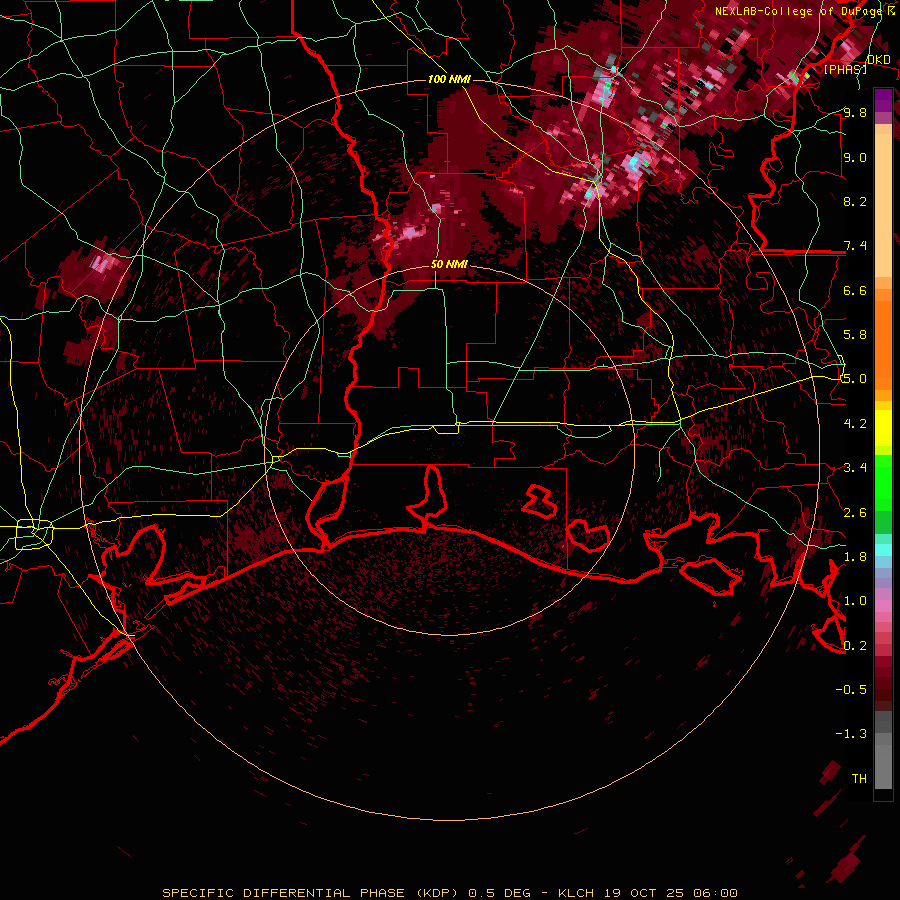This screenshot has height=900, width=900.
Task: Click the 6.6 value on the color scale
Action: (855, 290)
